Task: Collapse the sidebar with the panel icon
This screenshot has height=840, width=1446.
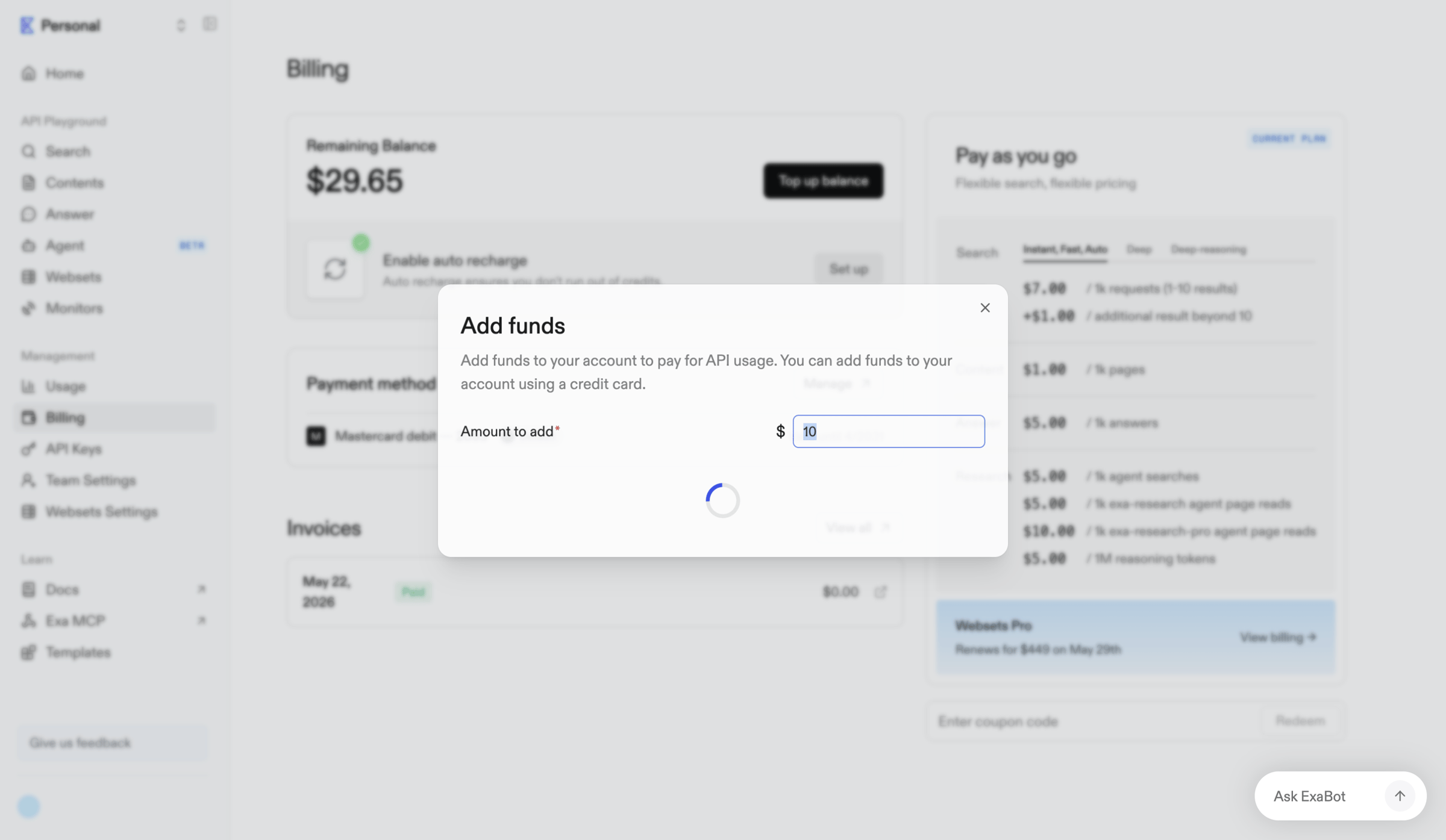Action: click(210, 24)
